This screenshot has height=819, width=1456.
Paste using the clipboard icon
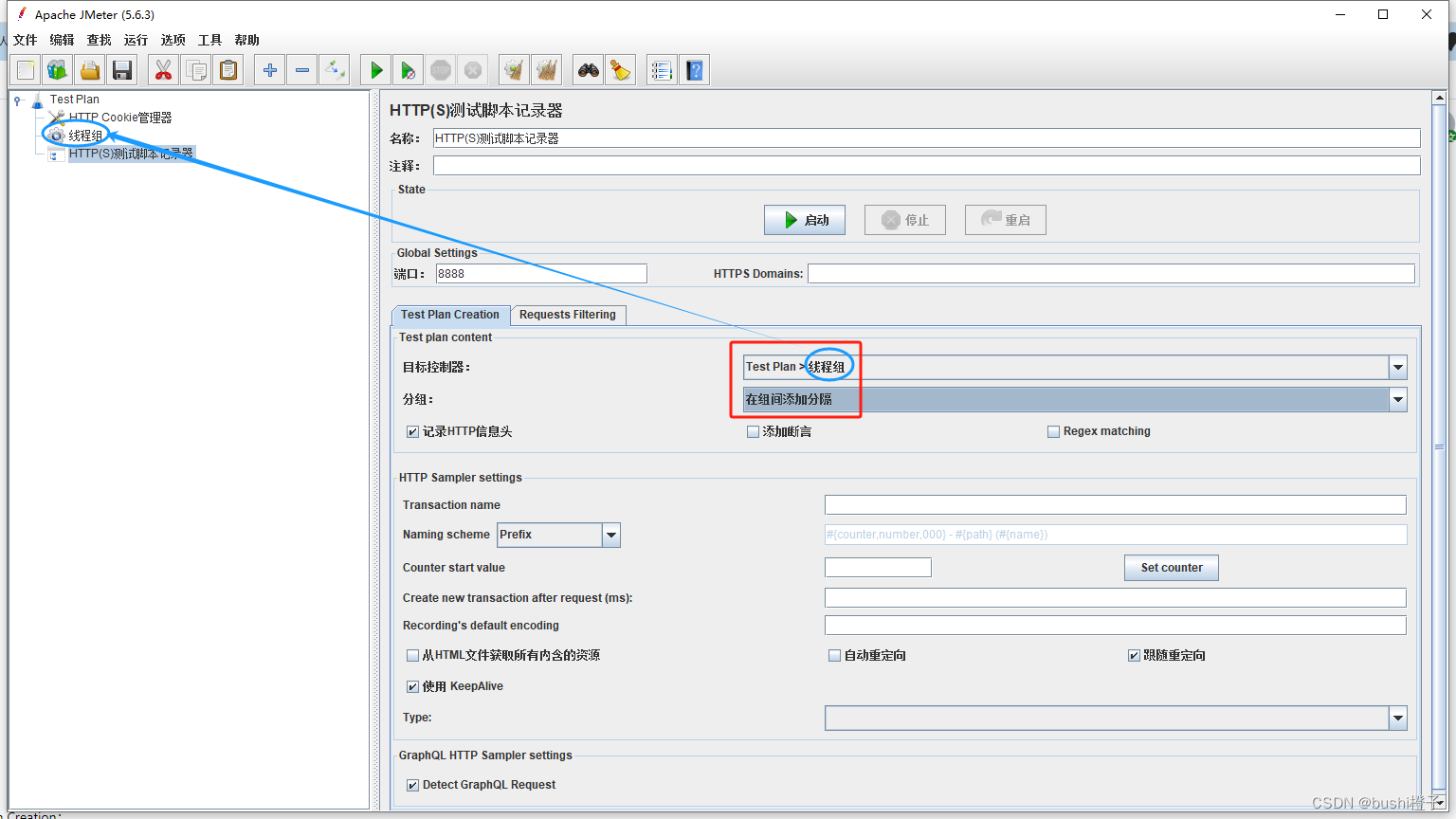pos(228,70)
